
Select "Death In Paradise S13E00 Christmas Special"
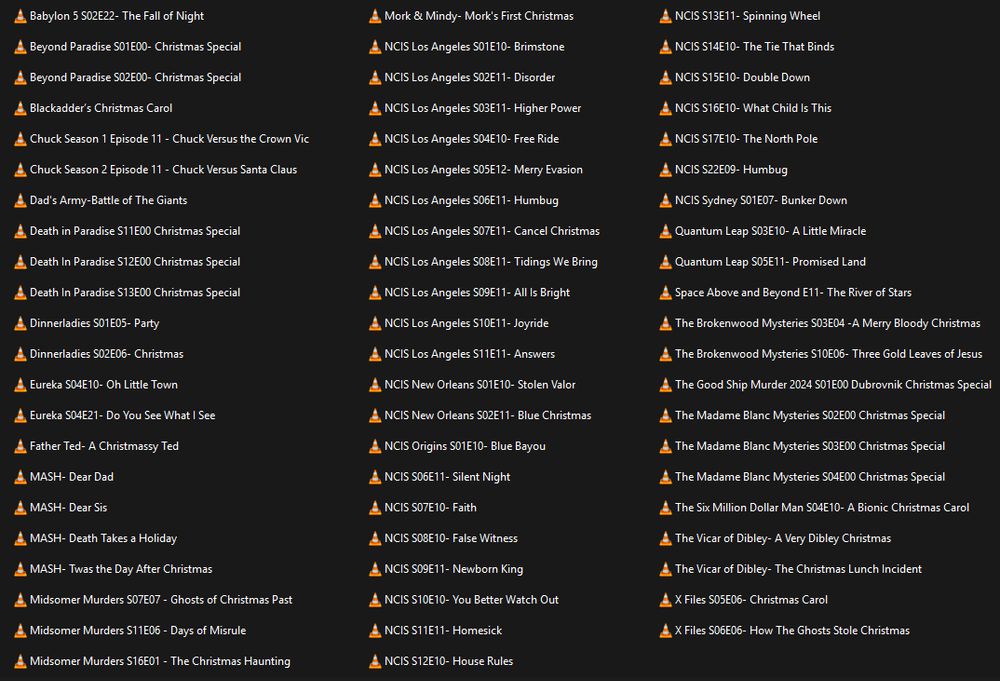[x=135, y=293]
